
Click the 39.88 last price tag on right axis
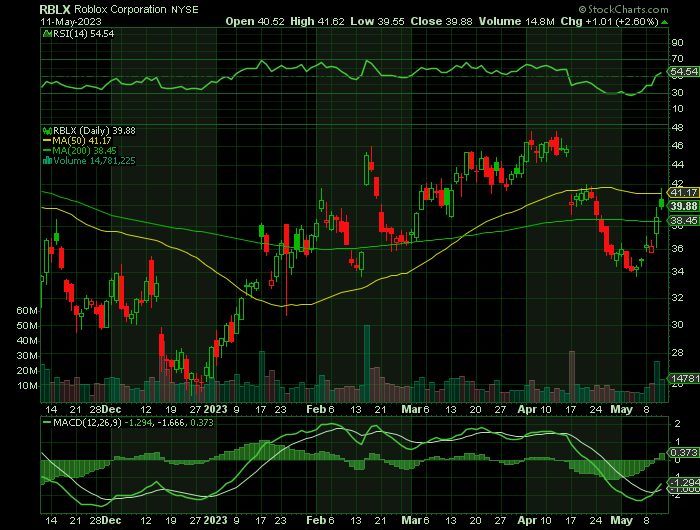[684, 206]
